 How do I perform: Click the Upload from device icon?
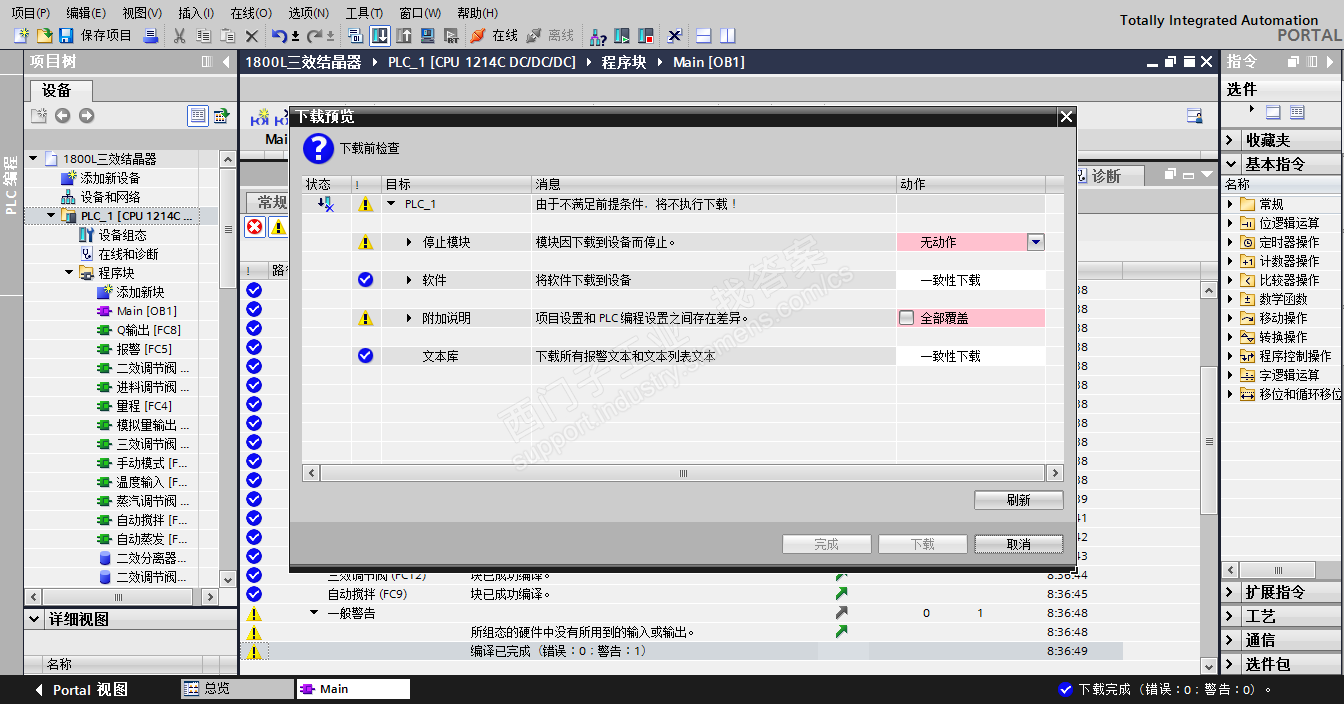404,36
